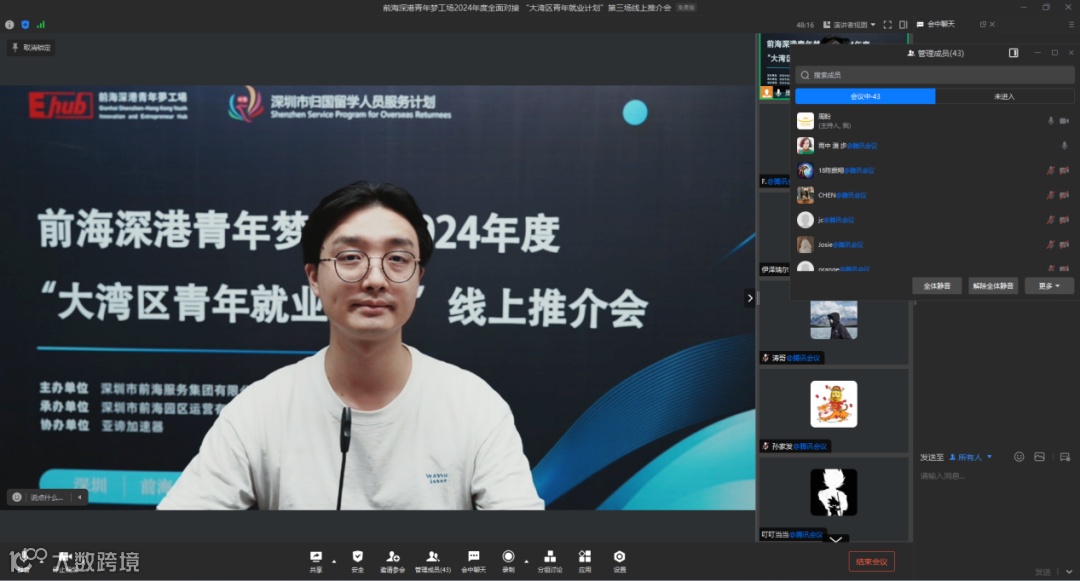Toggle the host's microphone in member list
Viewport: 1080px width, 581px height.
[1050, 121]
